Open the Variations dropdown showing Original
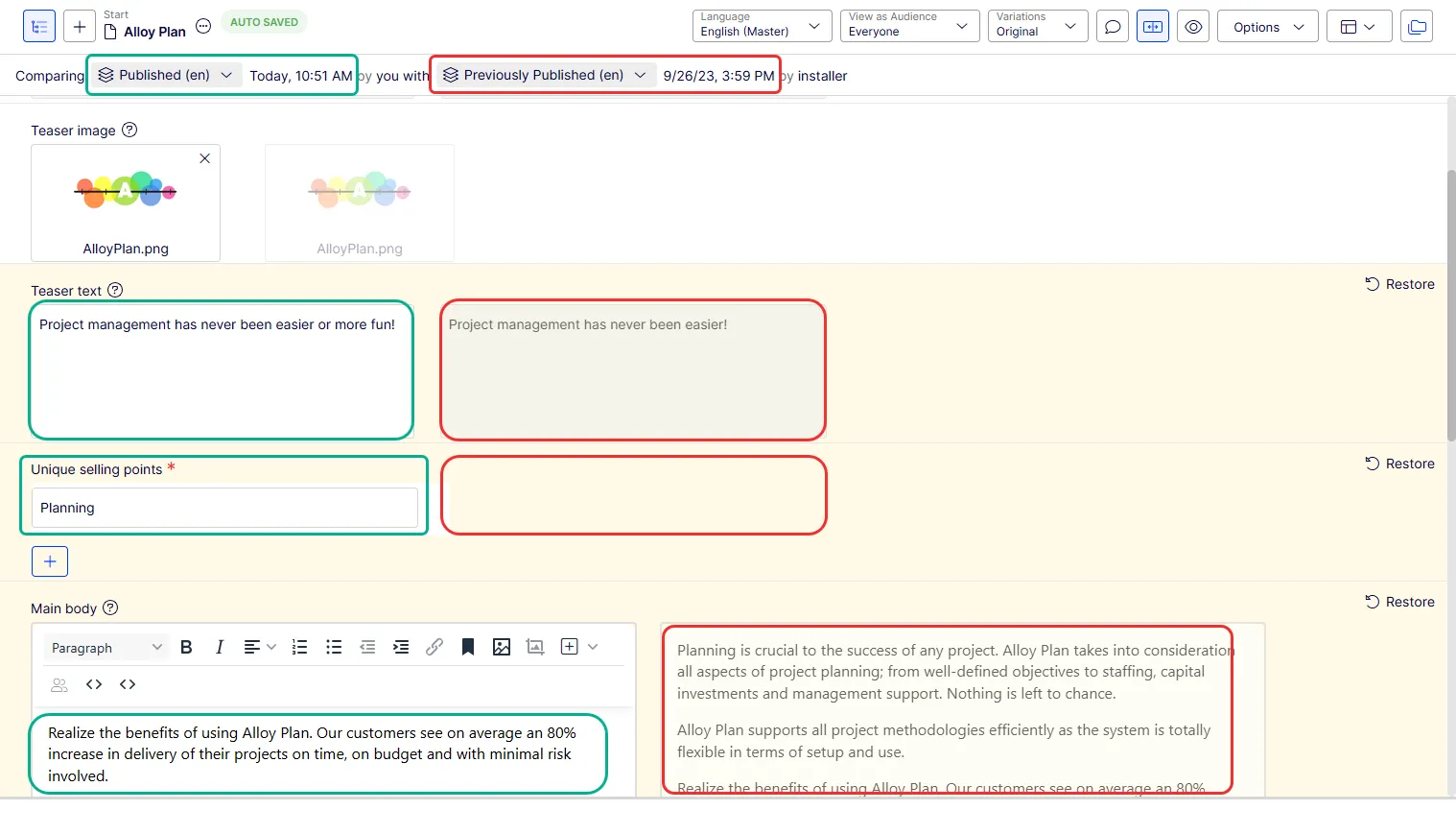The image size is (1456, 834). [x=1038, y=26]
